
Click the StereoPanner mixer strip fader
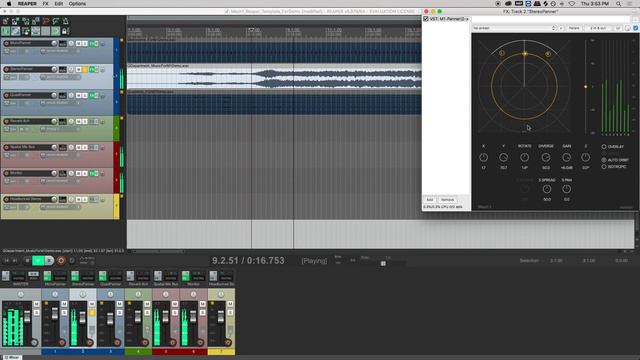(x=82, y=317)
